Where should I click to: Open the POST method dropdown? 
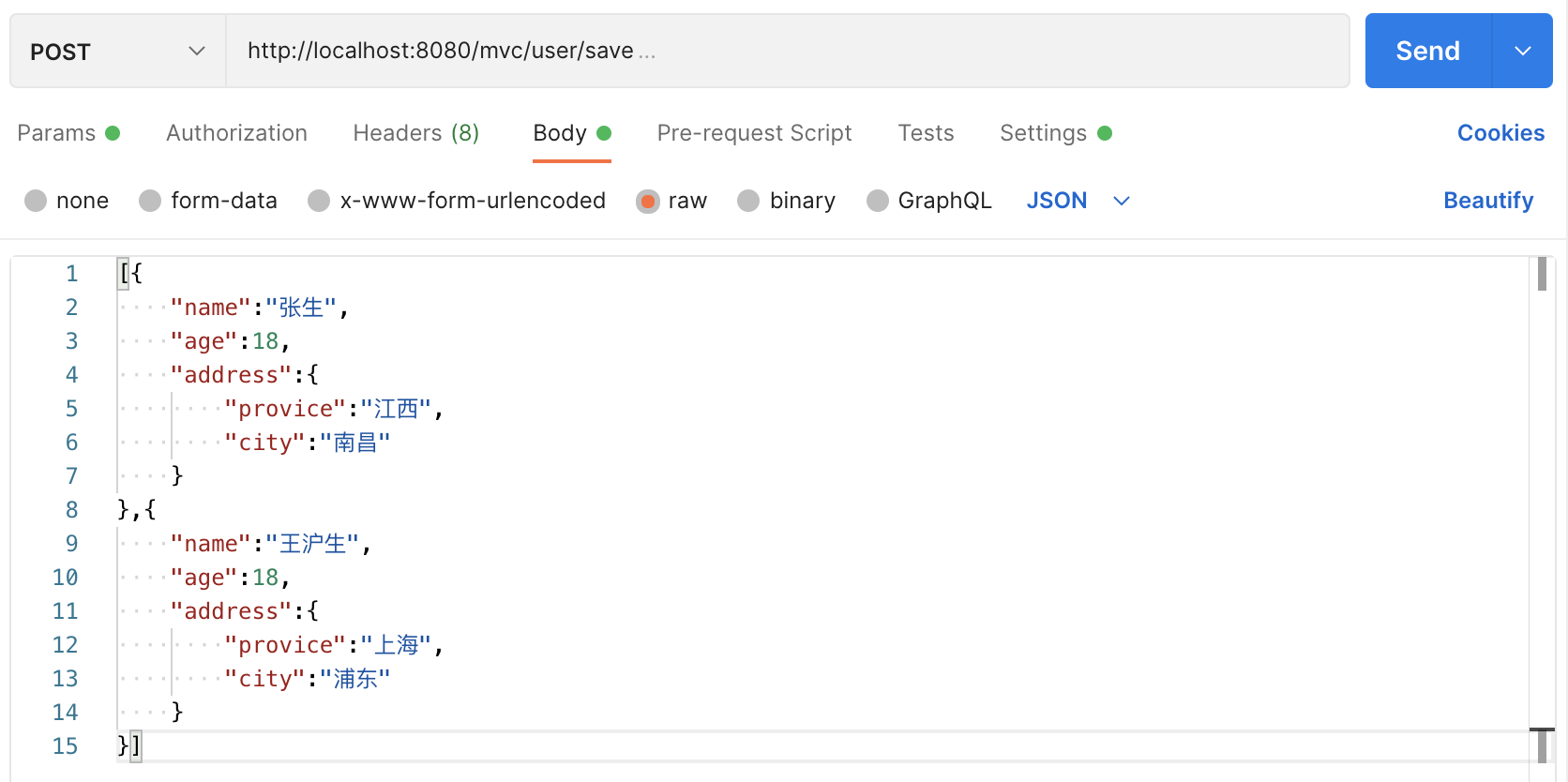[117, 52]
